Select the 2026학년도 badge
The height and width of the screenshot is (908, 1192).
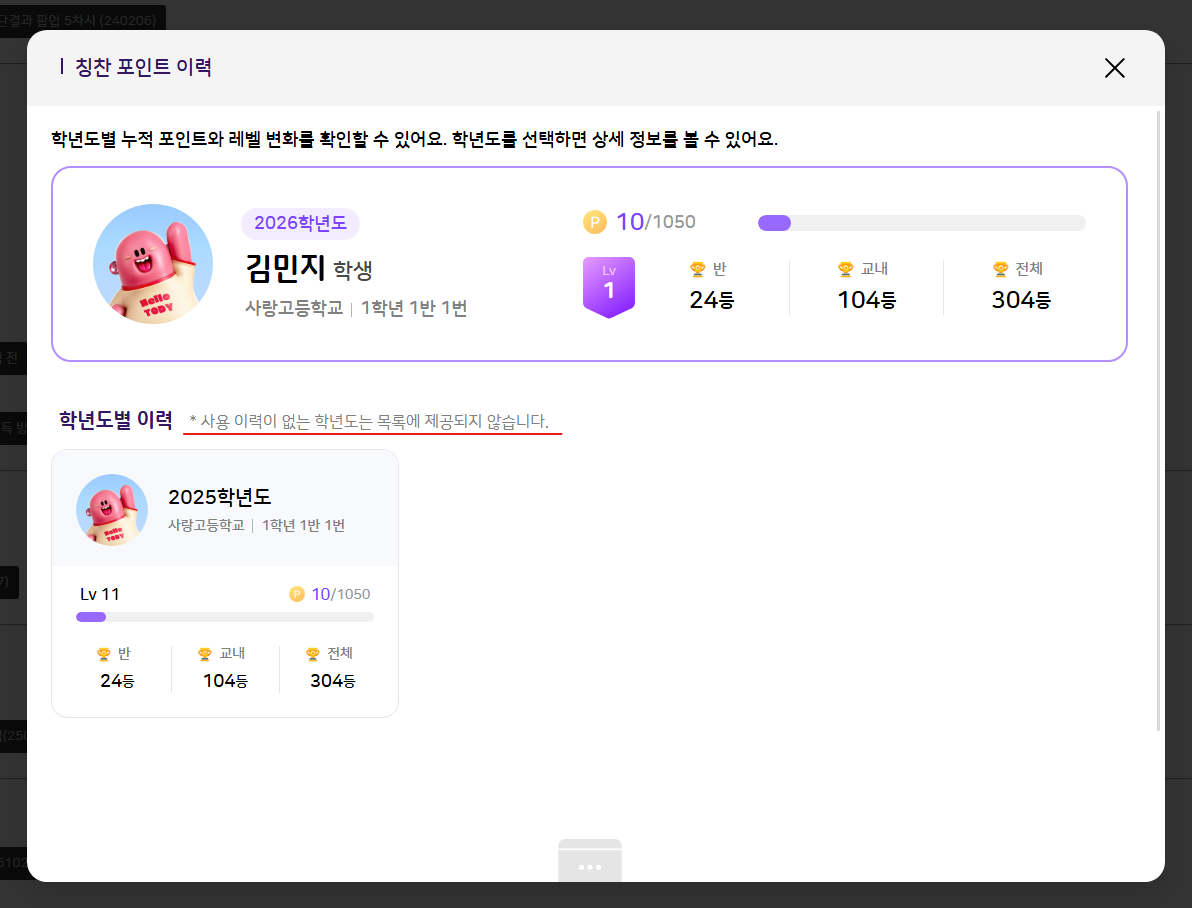[300, 223]
